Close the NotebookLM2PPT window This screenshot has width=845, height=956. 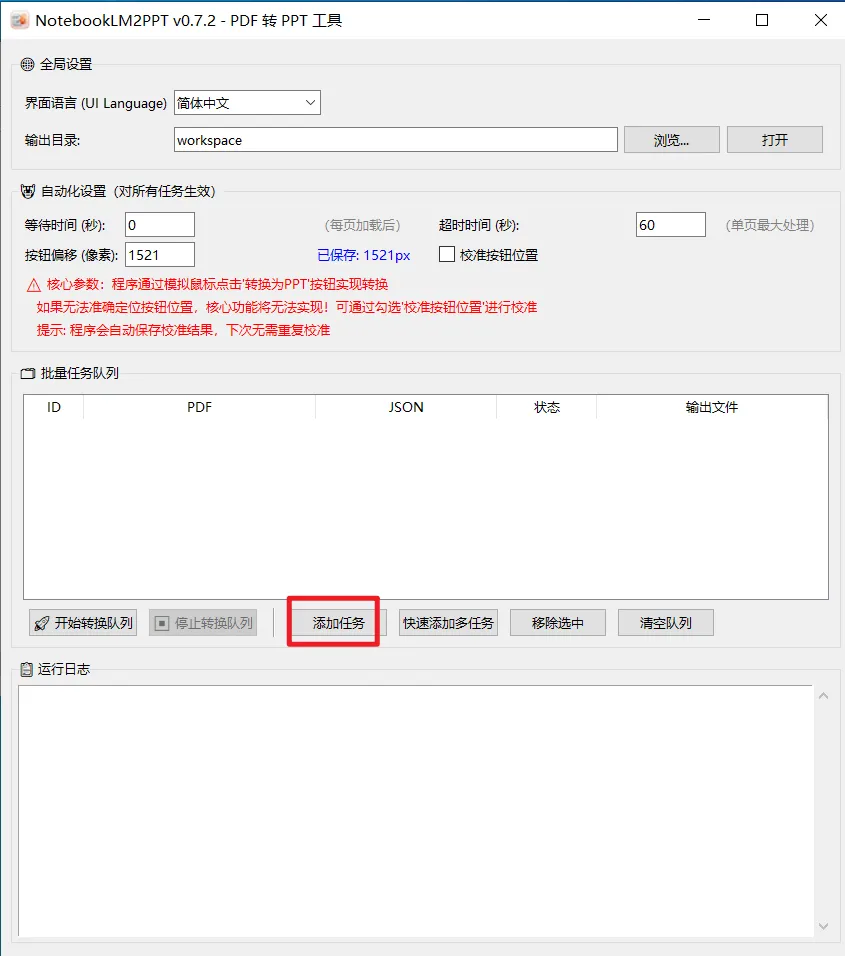[821, 20]
